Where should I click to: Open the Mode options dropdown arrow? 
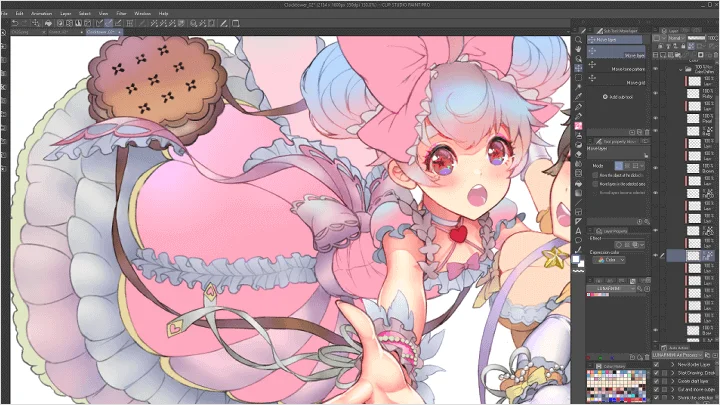click(x=642, y=166)
